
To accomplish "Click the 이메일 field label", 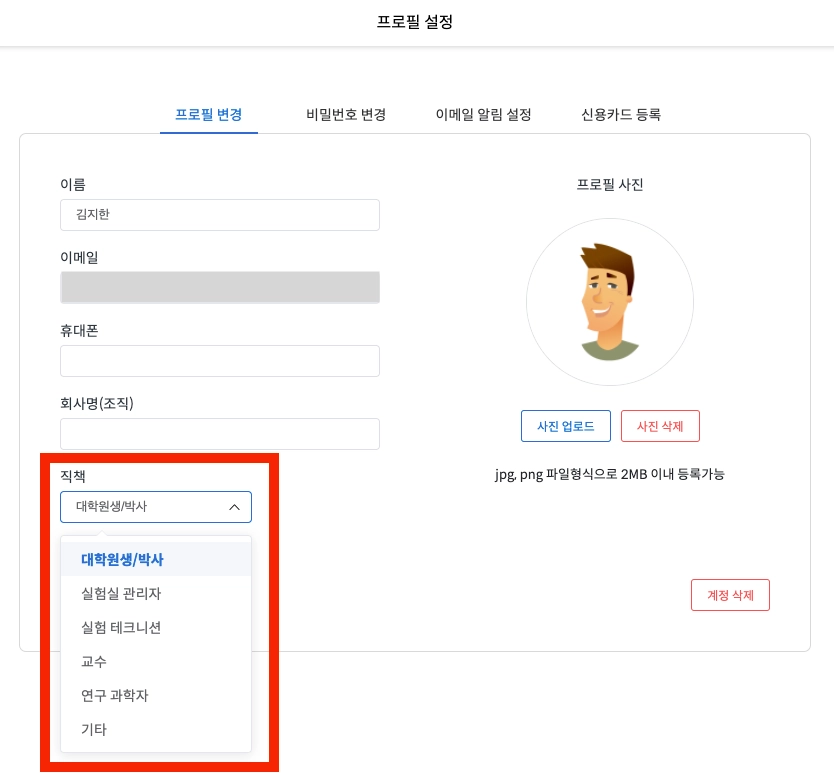I will (79, 257).
